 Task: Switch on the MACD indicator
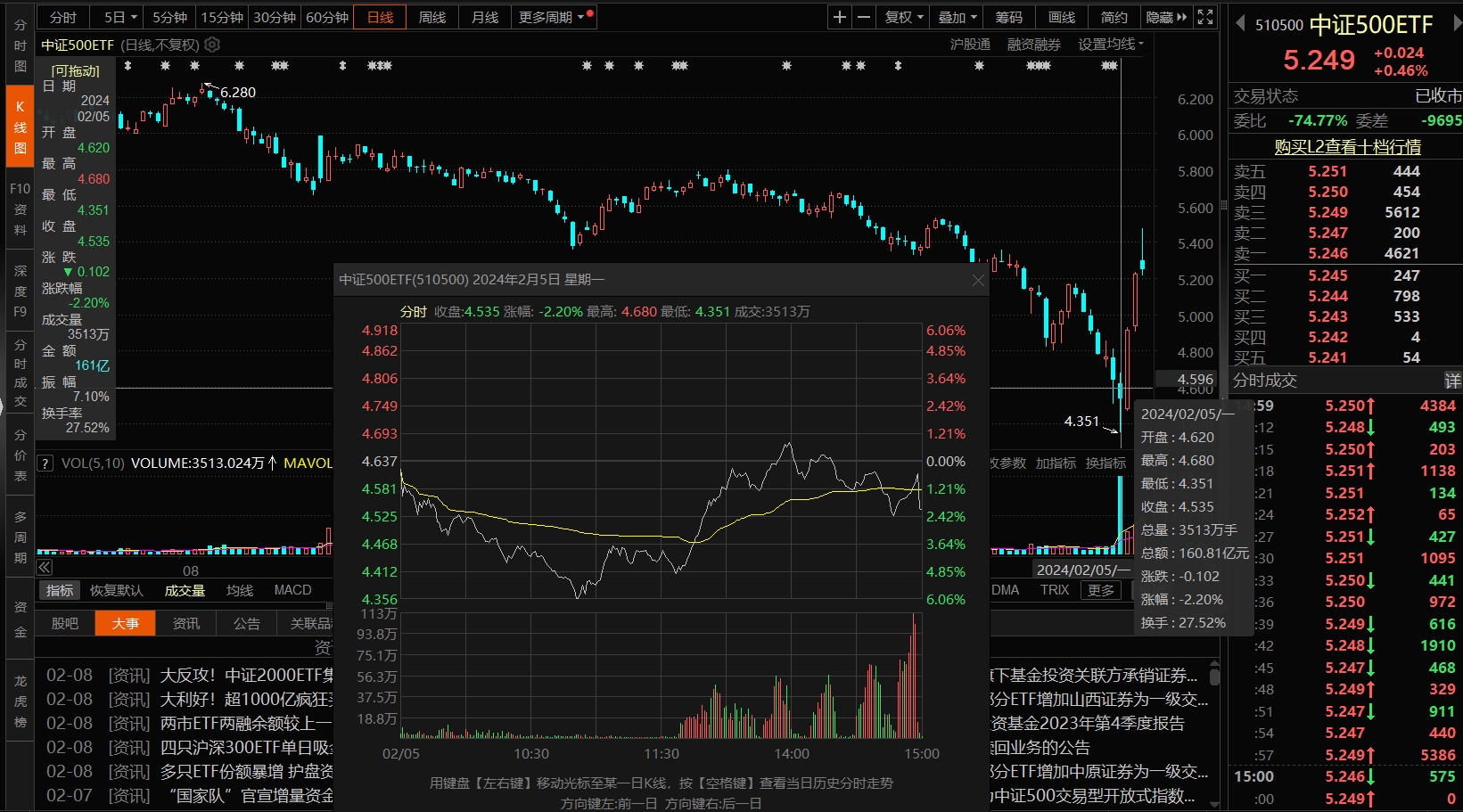292,590
